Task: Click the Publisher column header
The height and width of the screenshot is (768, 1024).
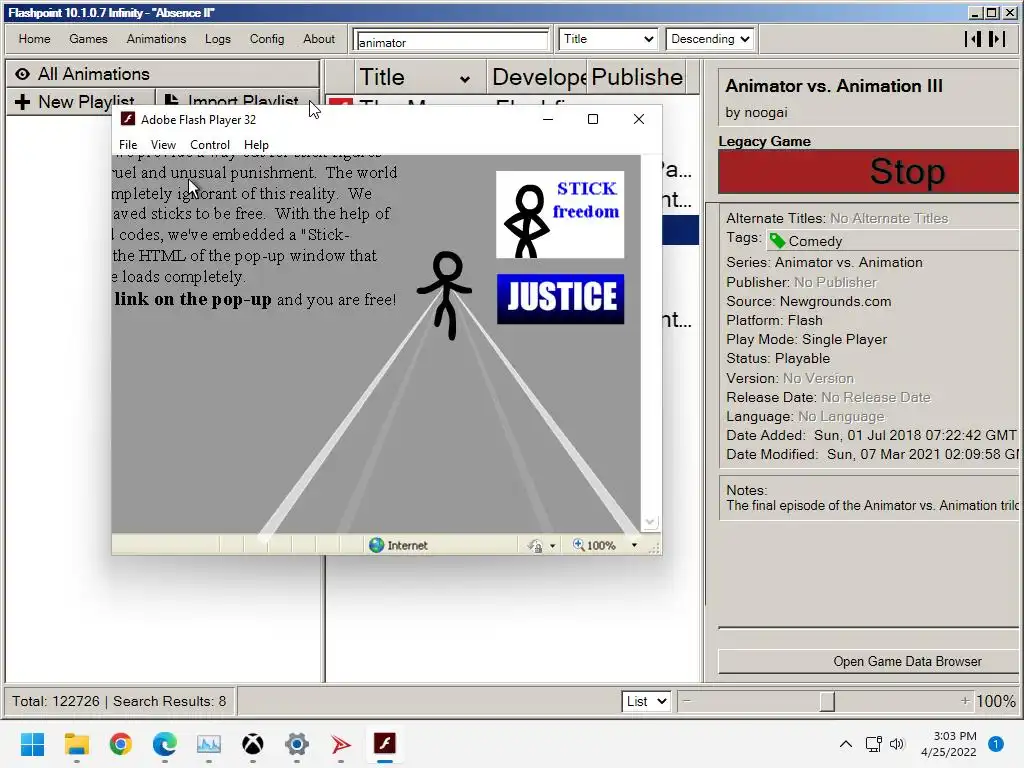Action: point(637,77)
